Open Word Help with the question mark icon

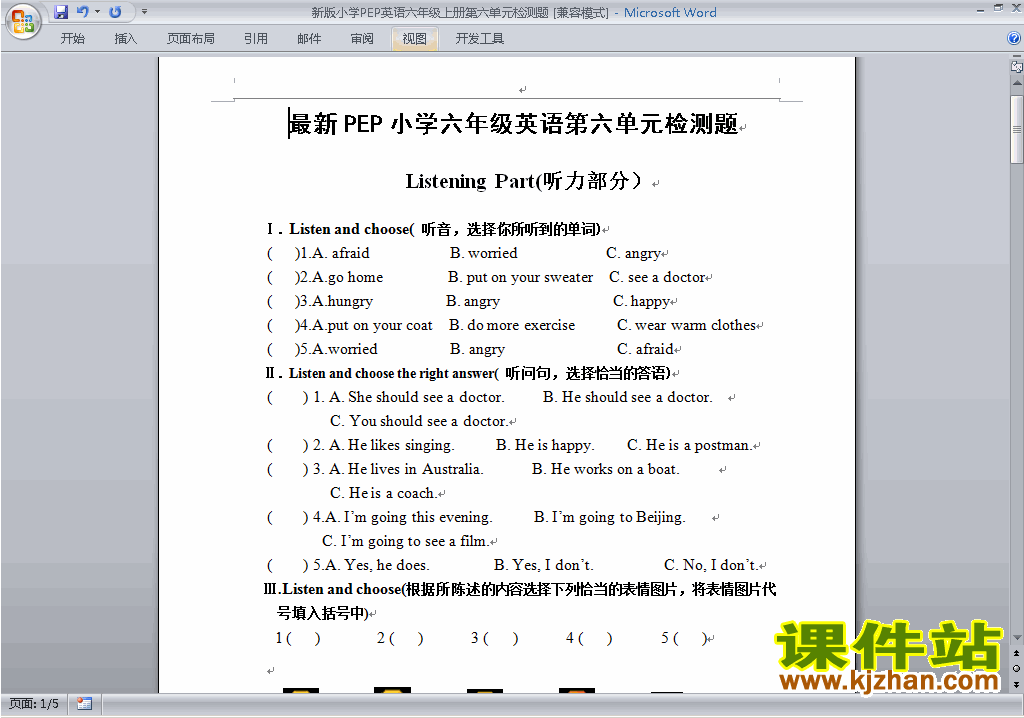point(1014,38)
